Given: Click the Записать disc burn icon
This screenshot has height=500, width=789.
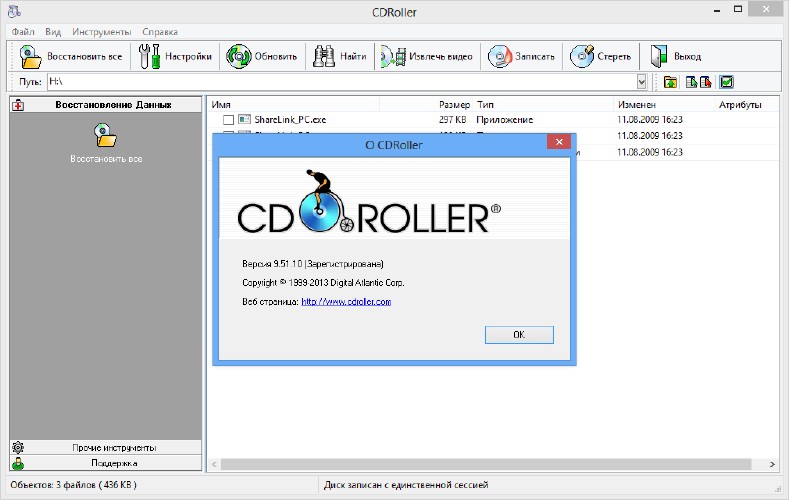Looking at the screenshot, I should pyautogui.click(x=500, y=56).
